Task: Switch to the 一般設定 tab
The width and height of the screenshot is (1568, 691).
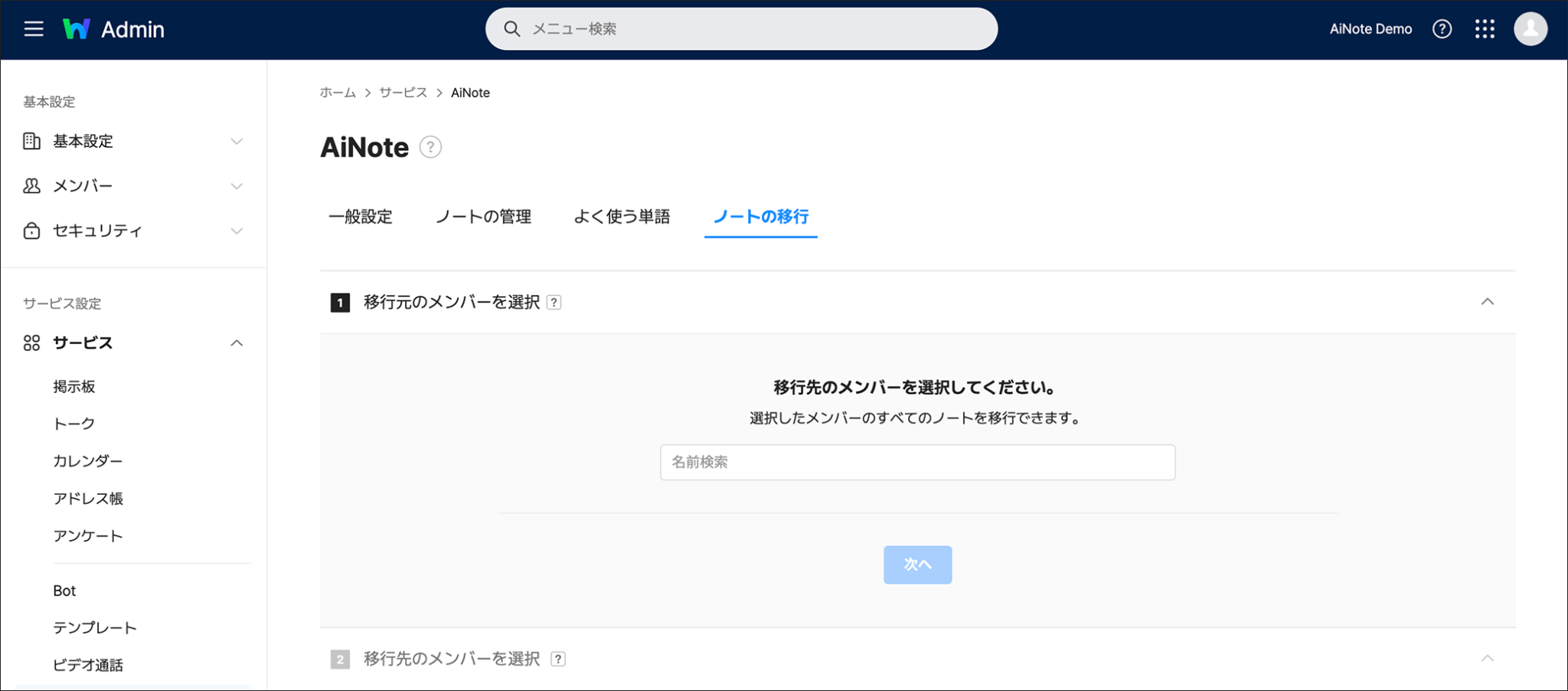Action: [361, 217]
